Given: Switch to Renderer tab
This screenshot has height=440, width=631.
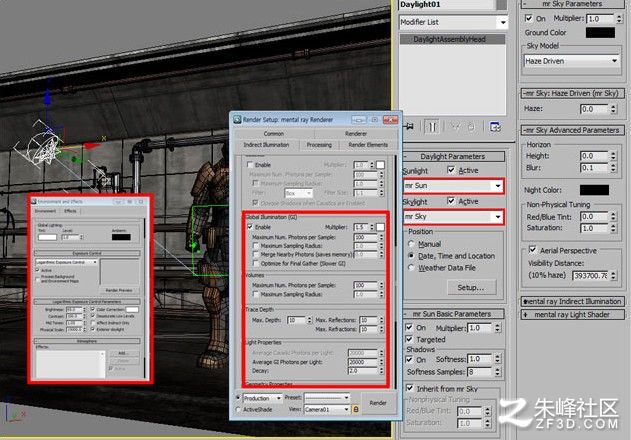Looking at the screenshot, I should pos(356,133).
